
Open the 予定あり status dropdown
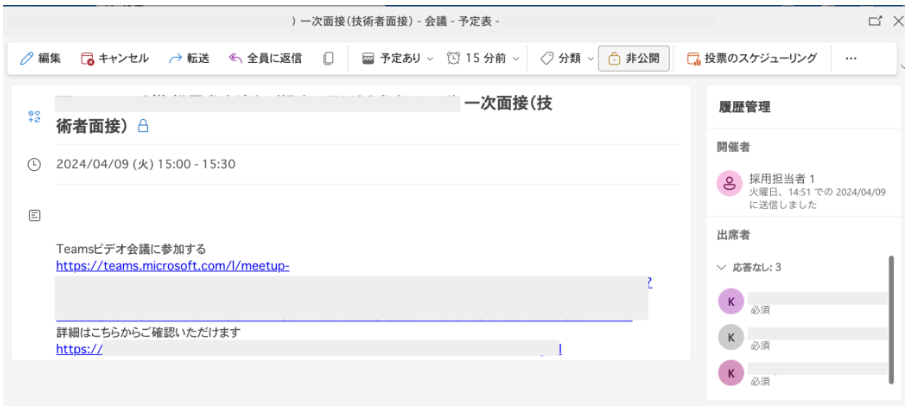tap(397, 59)
